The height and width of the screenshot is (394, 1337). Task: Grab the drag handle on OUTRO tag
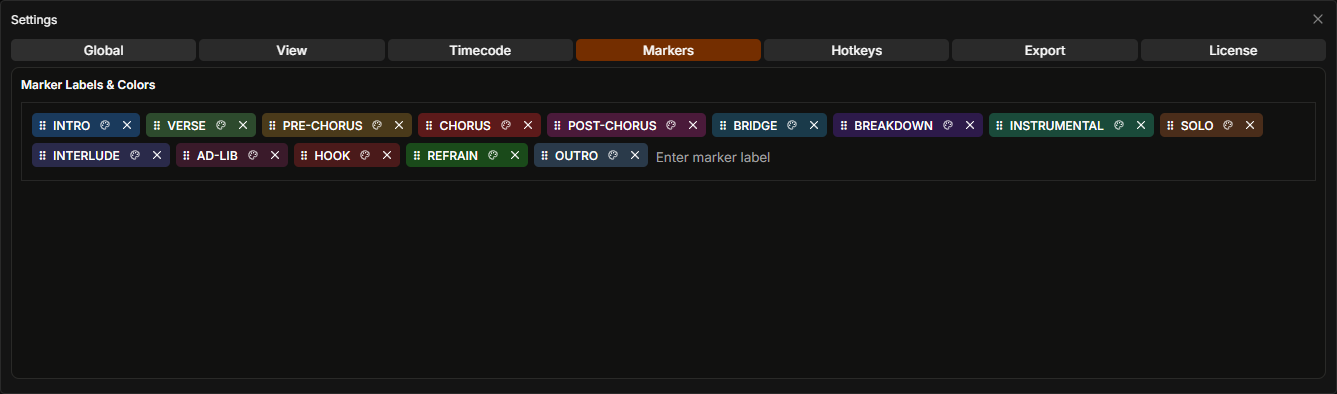[x=545, y=156]
